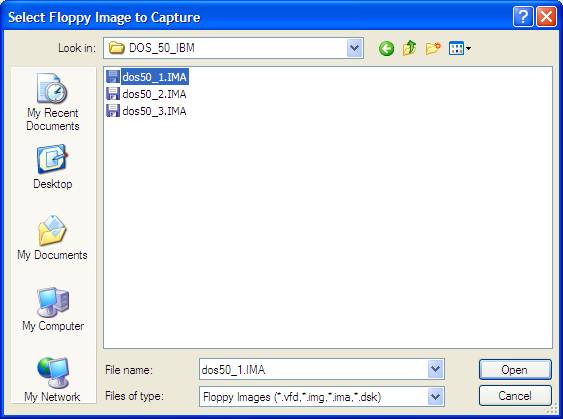The height and width of the screenshot is (419, 563).
Task: Go back using the green arrow icon
Action: [386, 48]
